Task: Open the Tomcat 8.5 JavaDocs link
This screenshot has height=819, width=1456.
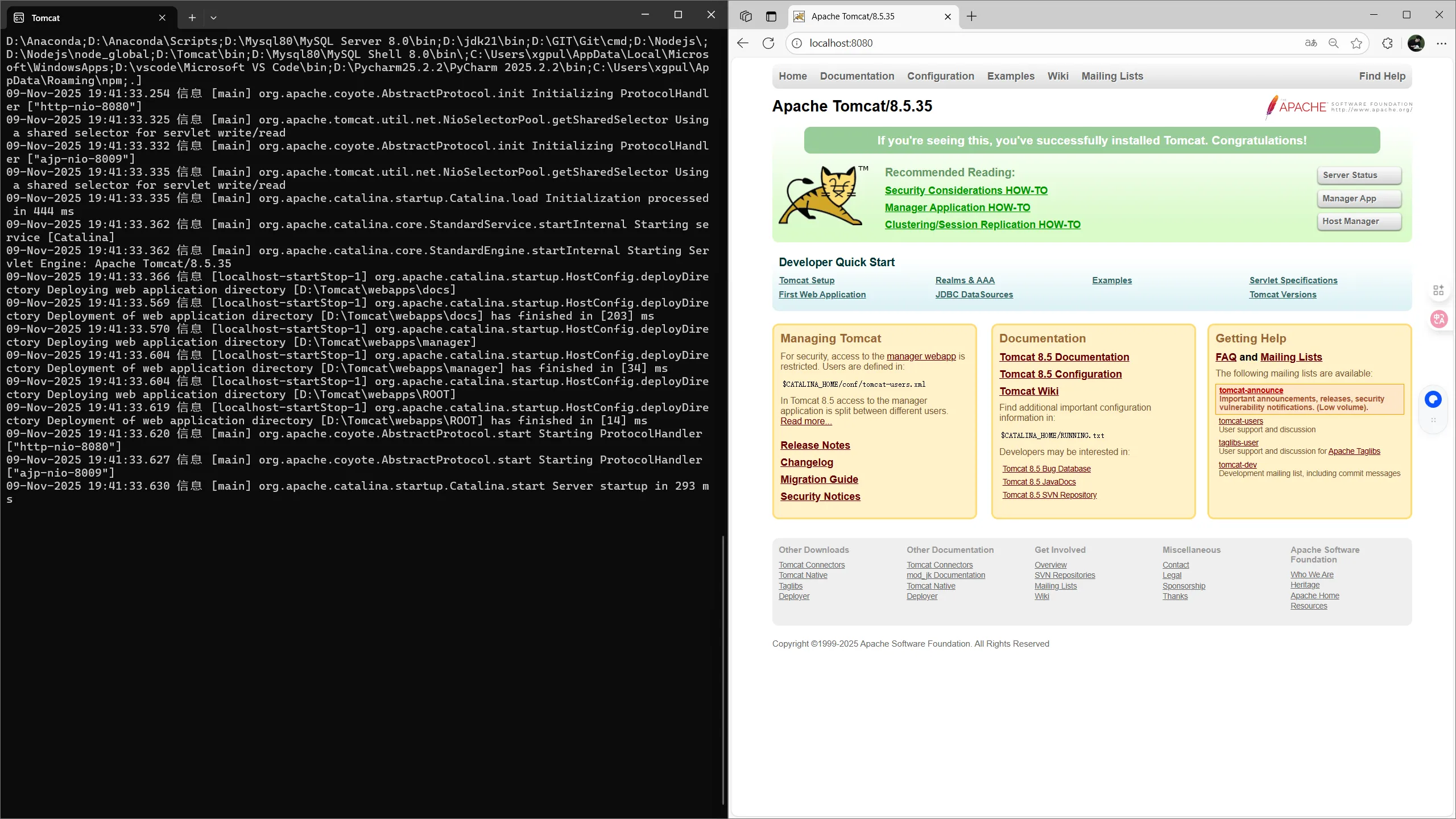Action: point(1039,482)
